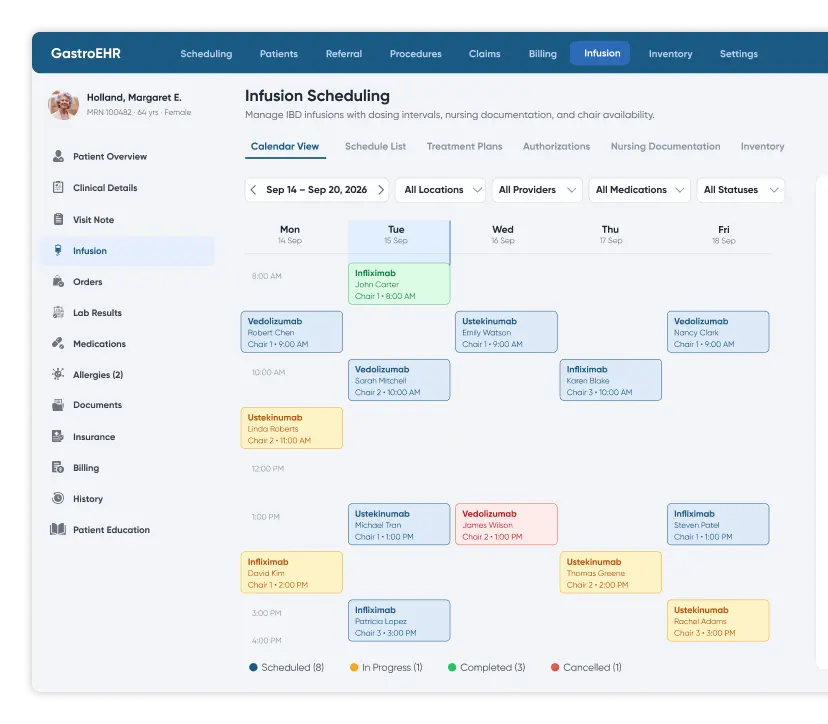Open Michael Tran's Ustekinumab appointment
This screenshot has height=724, width=828.
pyautogui.click(x=399, y=524)
